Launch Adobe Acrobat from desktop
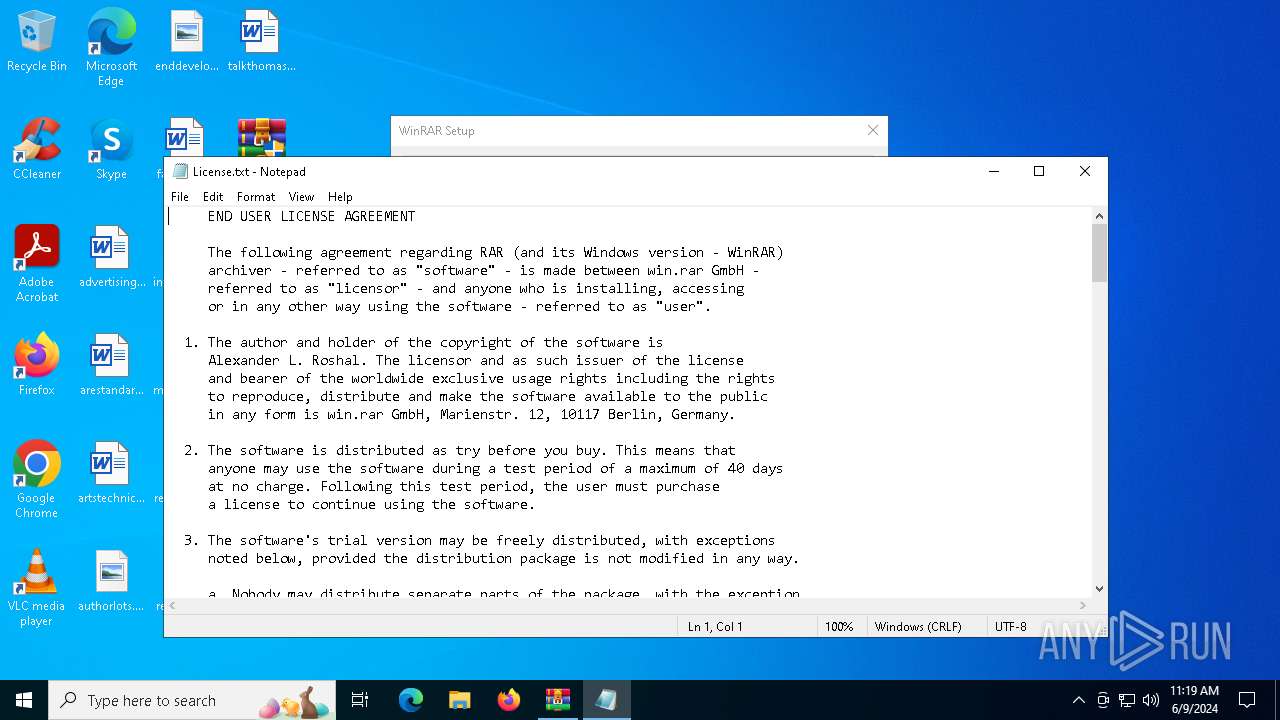The width and height of the screenshot is (1280, 720). point(37,265)
